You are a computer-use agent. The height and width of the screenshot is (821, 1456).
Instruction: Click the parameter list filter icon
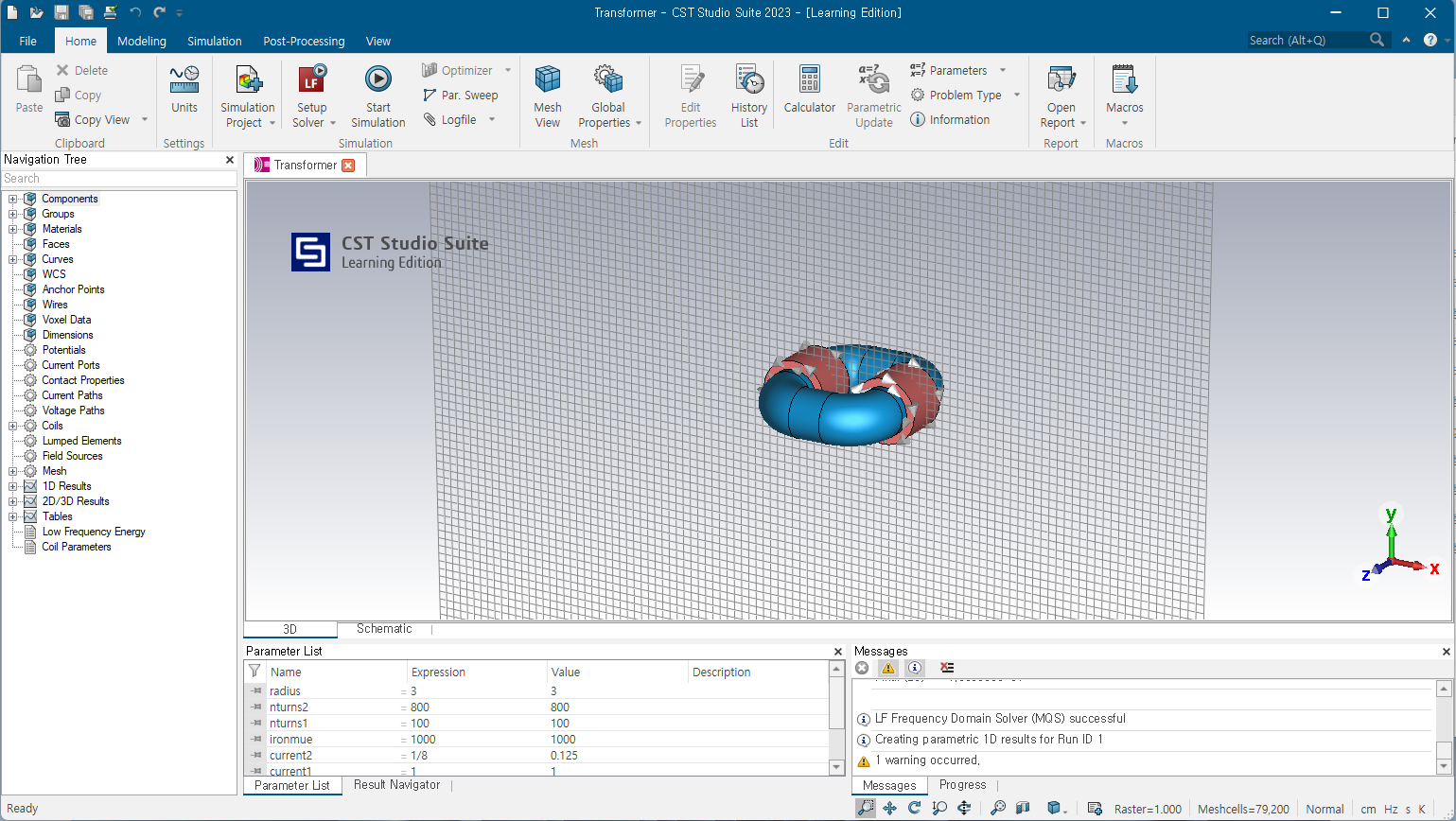254,672
